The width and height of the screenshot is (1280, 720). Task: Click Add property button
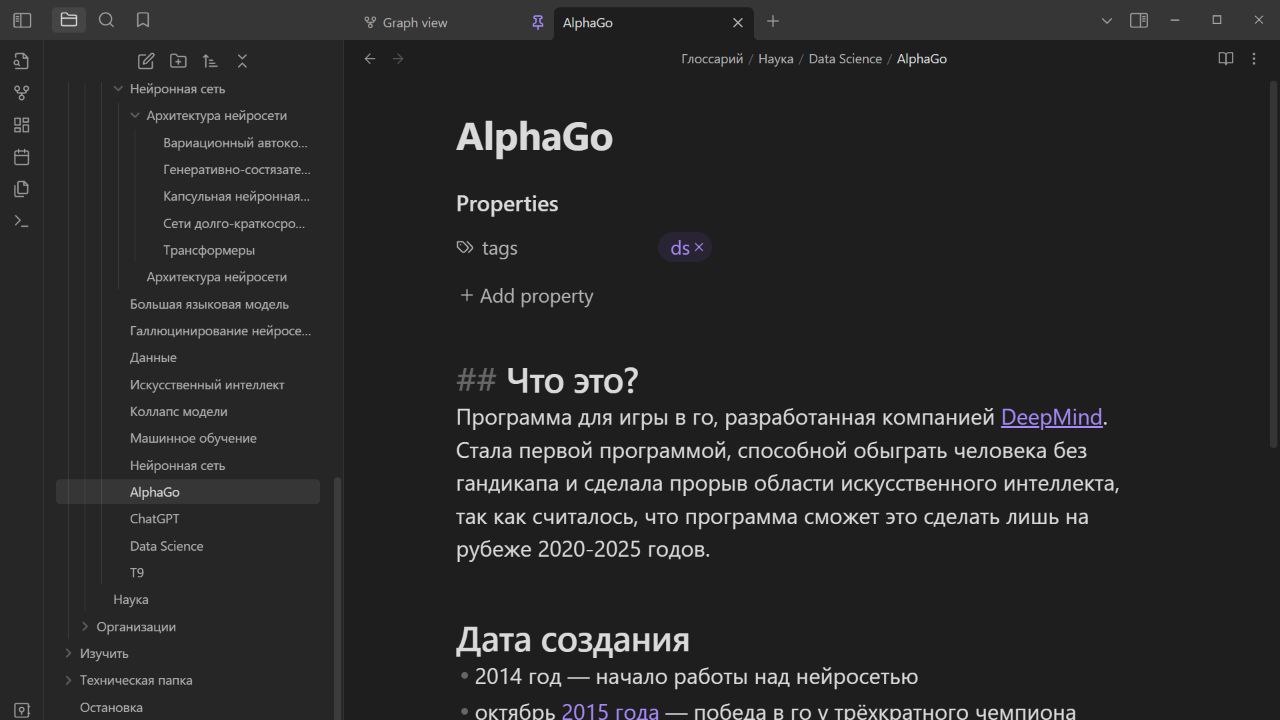526,296
